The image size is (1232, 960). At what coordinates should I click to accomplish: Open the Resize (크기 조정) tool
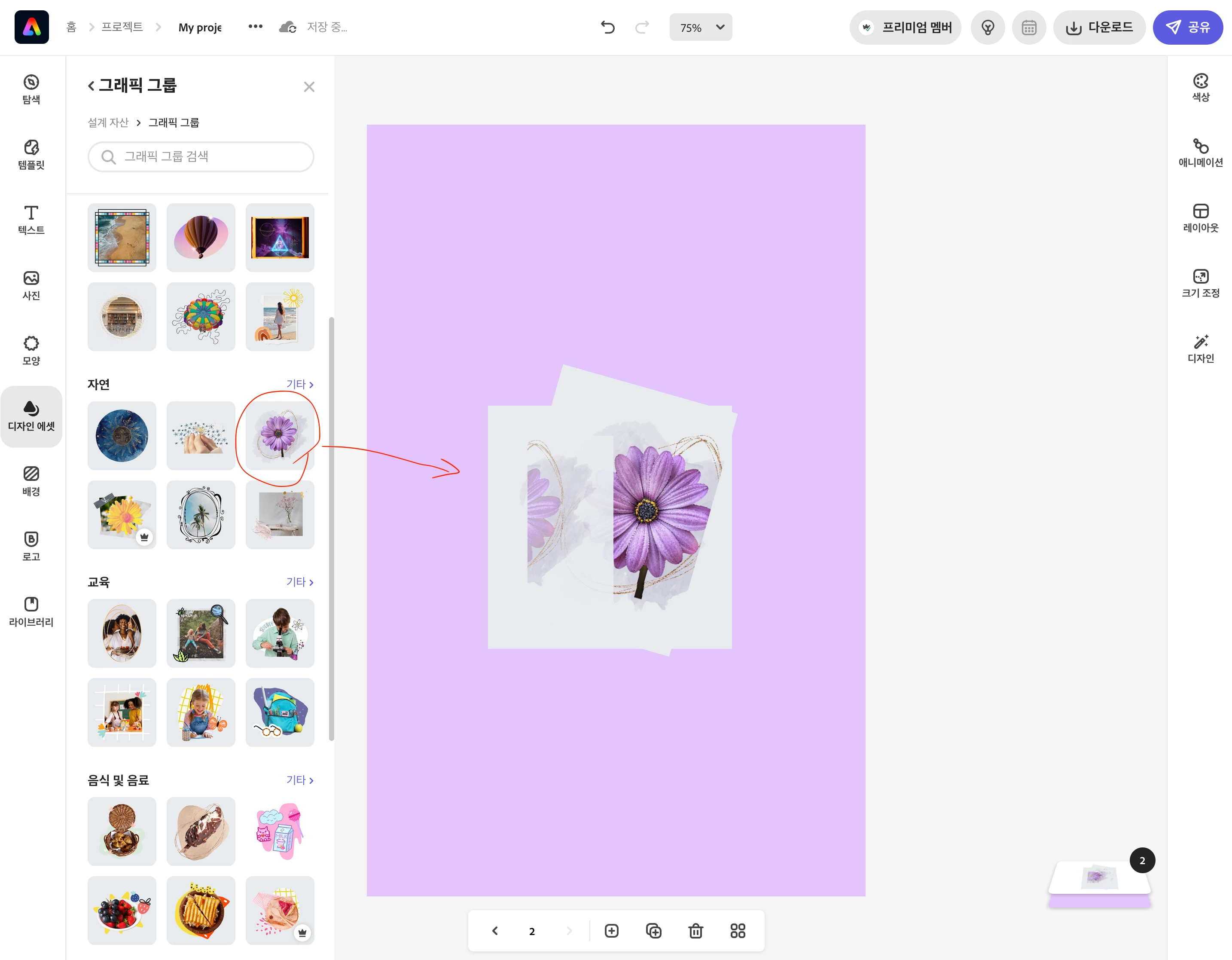pos(1200,283)
